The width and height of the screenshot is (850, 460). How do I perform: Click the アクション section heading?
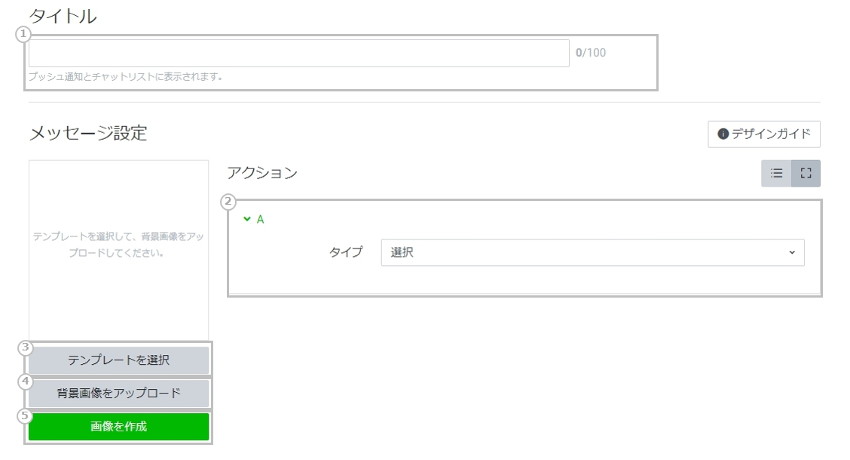click(x=262, y=173)
